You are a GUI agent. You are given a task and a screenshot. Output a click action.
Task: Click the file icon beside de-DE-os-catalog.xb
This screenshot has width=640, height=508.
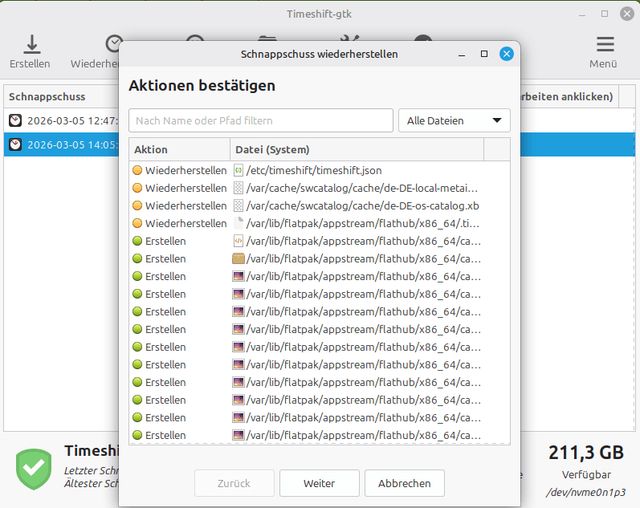(x=238, y=206)
